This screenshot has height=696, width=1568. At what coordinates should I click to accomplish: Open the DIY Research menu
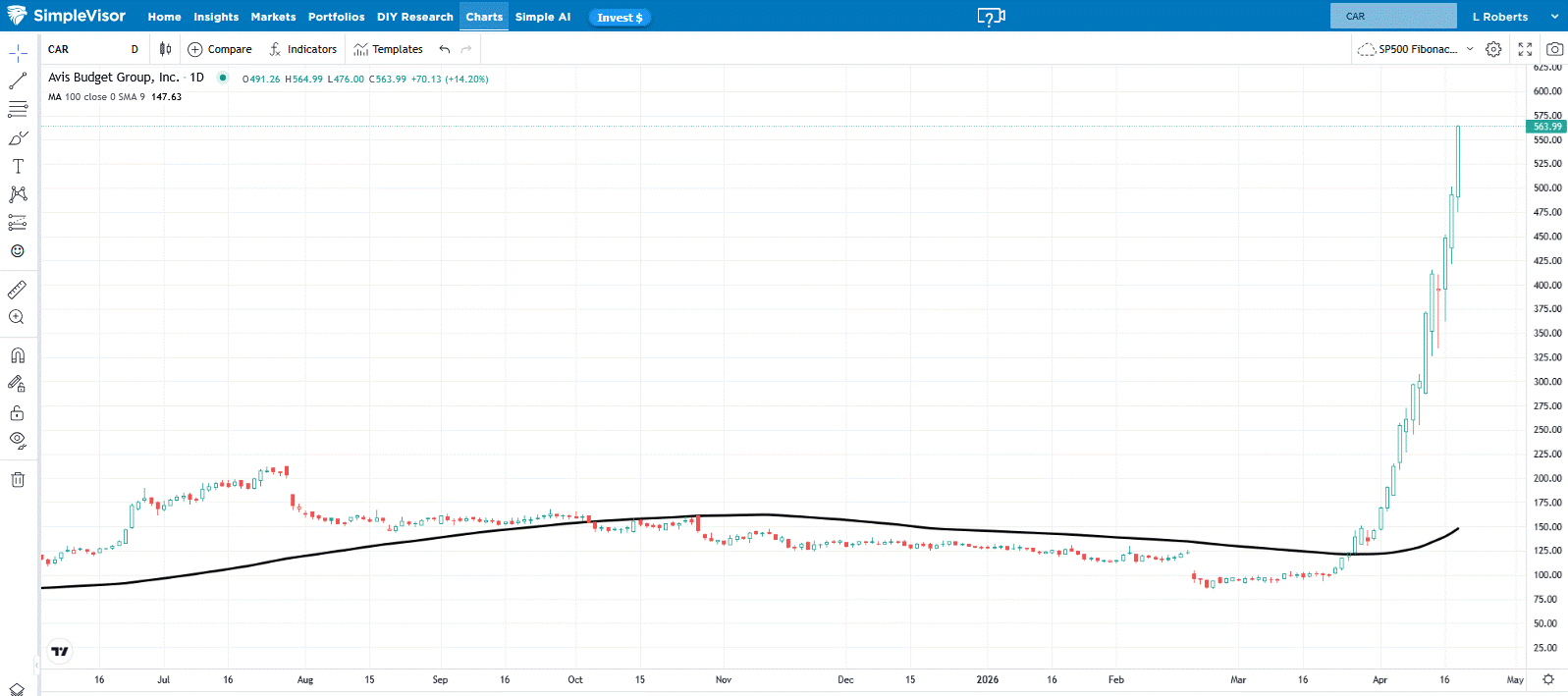[x=414, y=17]
